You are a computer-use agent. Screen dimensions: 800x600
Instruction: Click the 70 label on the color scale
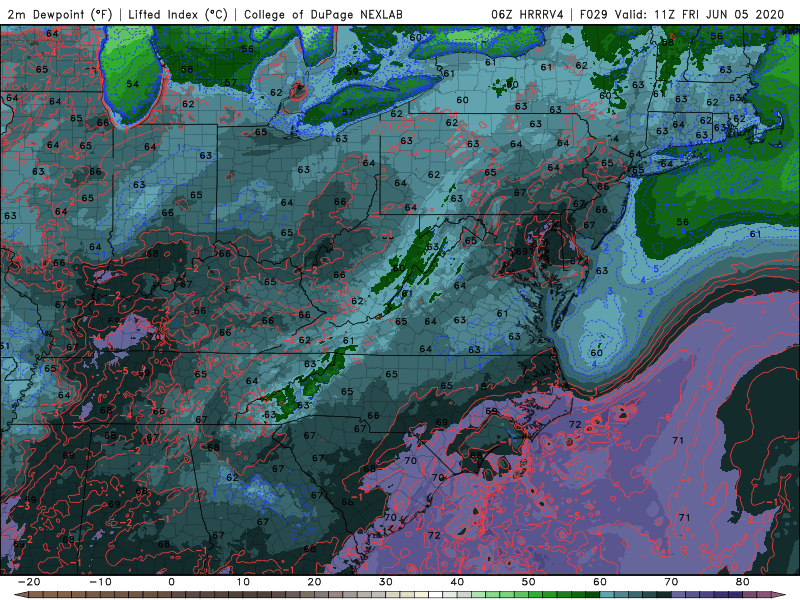tap(671, 582)
